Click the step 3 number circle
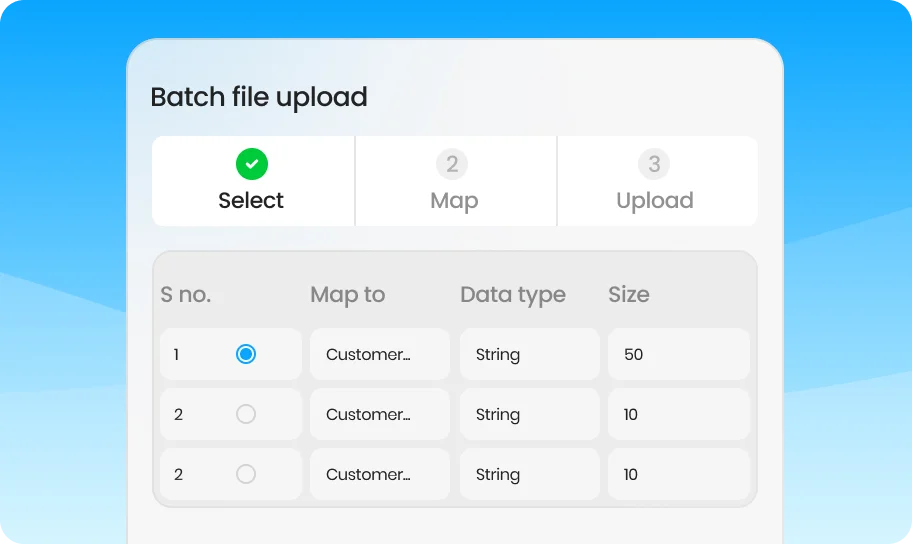Screen dimensions: 912x544 click(x=654, y=164)
